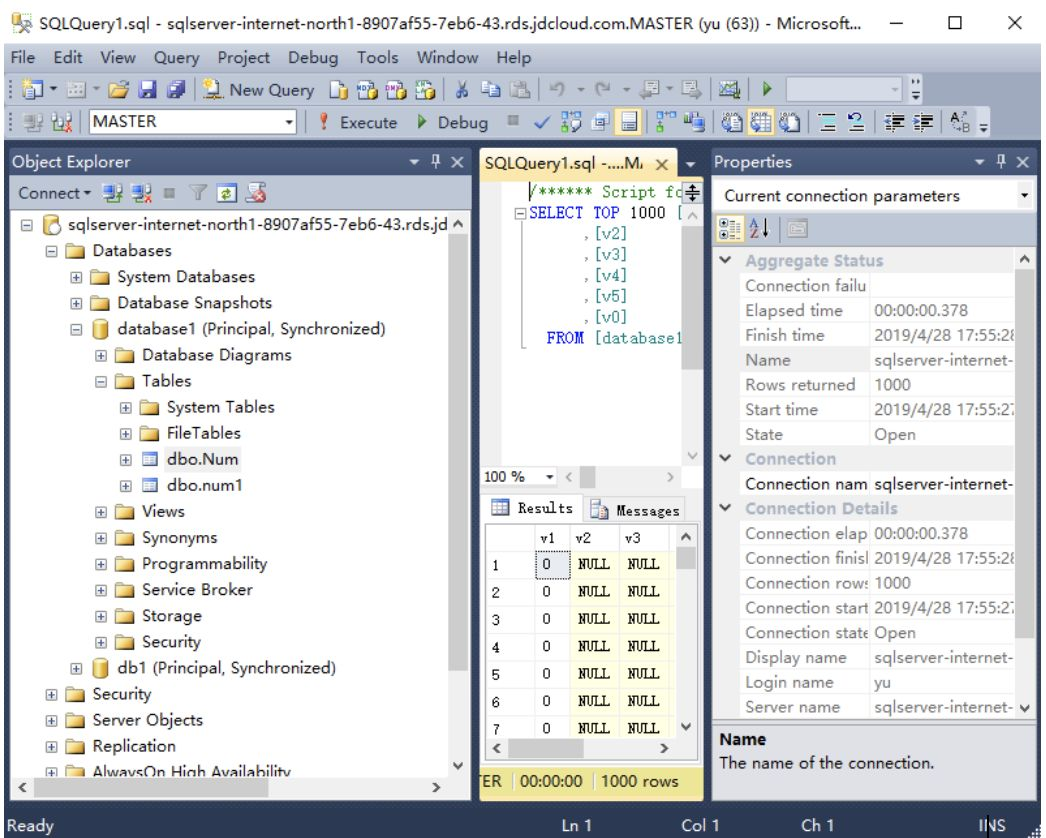Viewport: 1046px width, 838px height.
Task: Save the query with the floppy disk icon
Action: click(147, 89)
